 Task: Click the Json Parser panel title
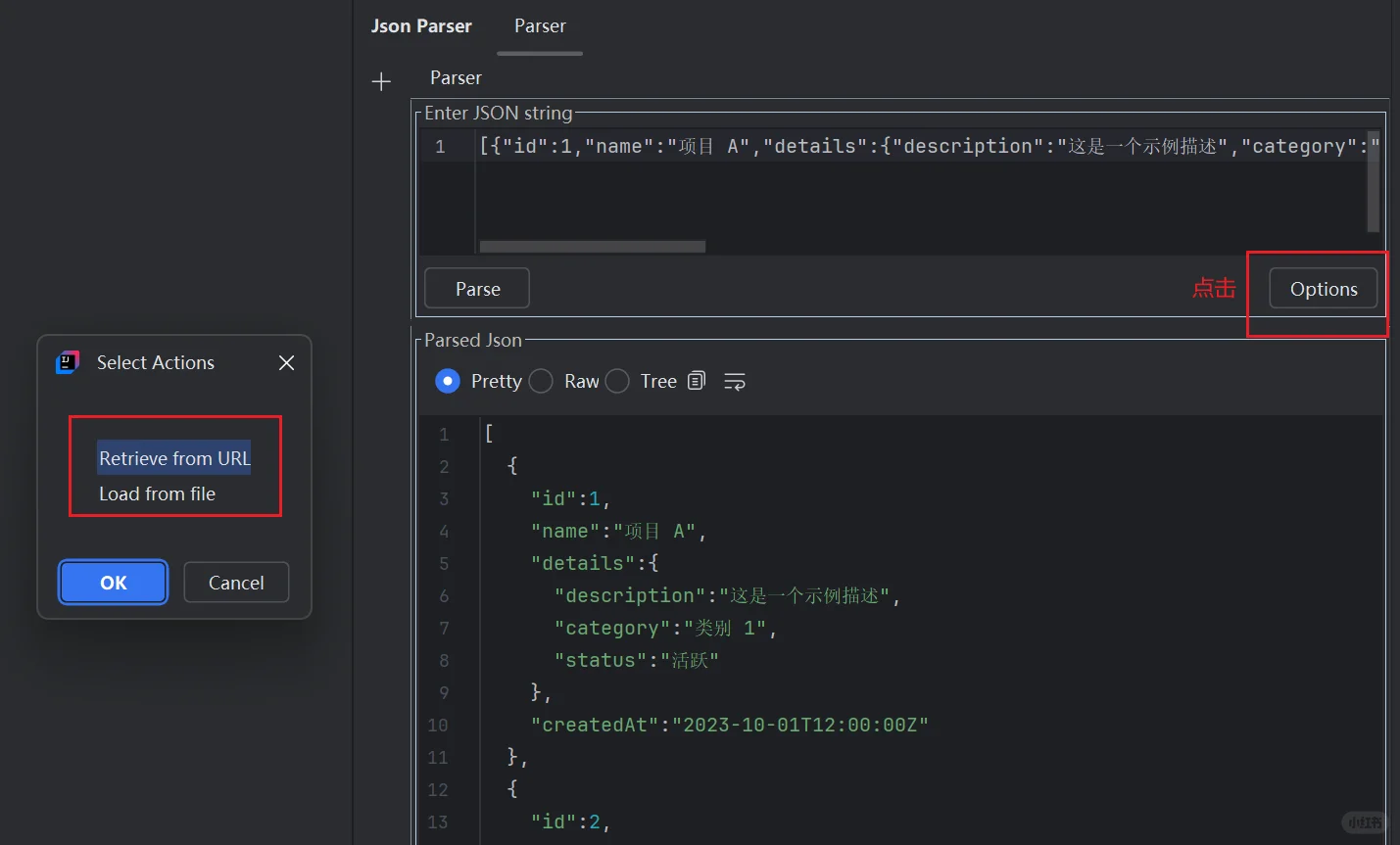pos(421,26)
